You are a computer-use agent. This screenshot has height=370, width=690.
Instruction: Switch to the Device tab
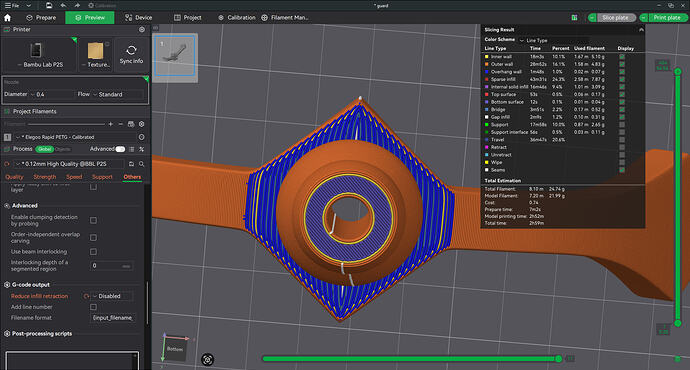coord(138,18)
